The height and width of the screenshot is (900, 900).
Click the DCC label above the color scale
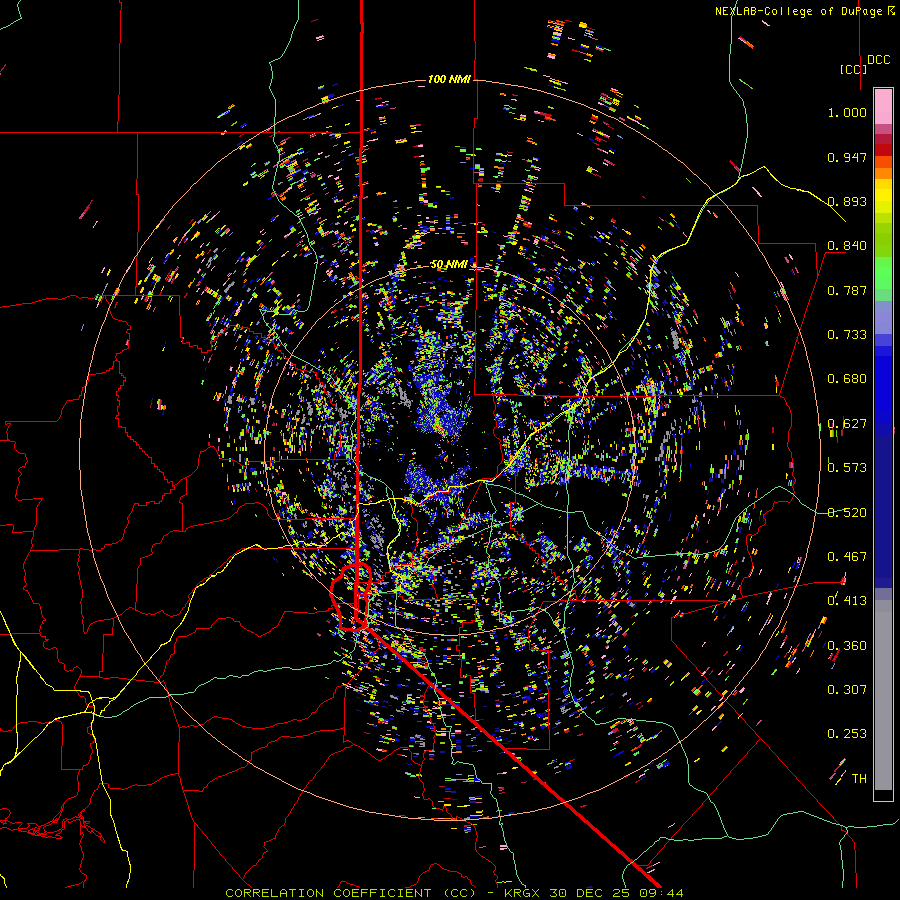click(x=878, y=60)
